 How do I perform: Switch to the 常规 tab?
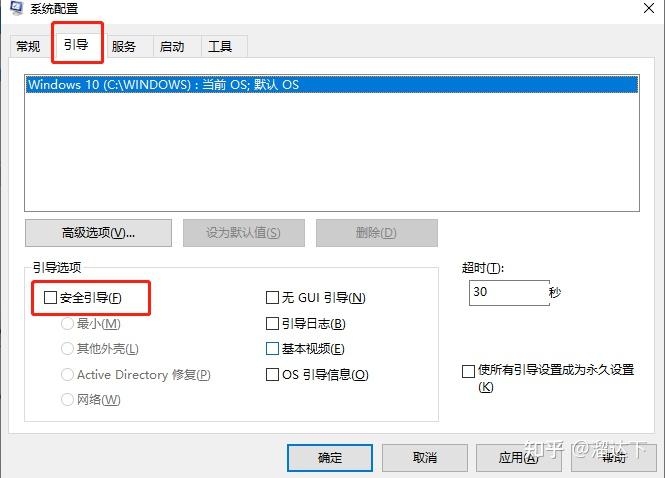click(28, 46)
